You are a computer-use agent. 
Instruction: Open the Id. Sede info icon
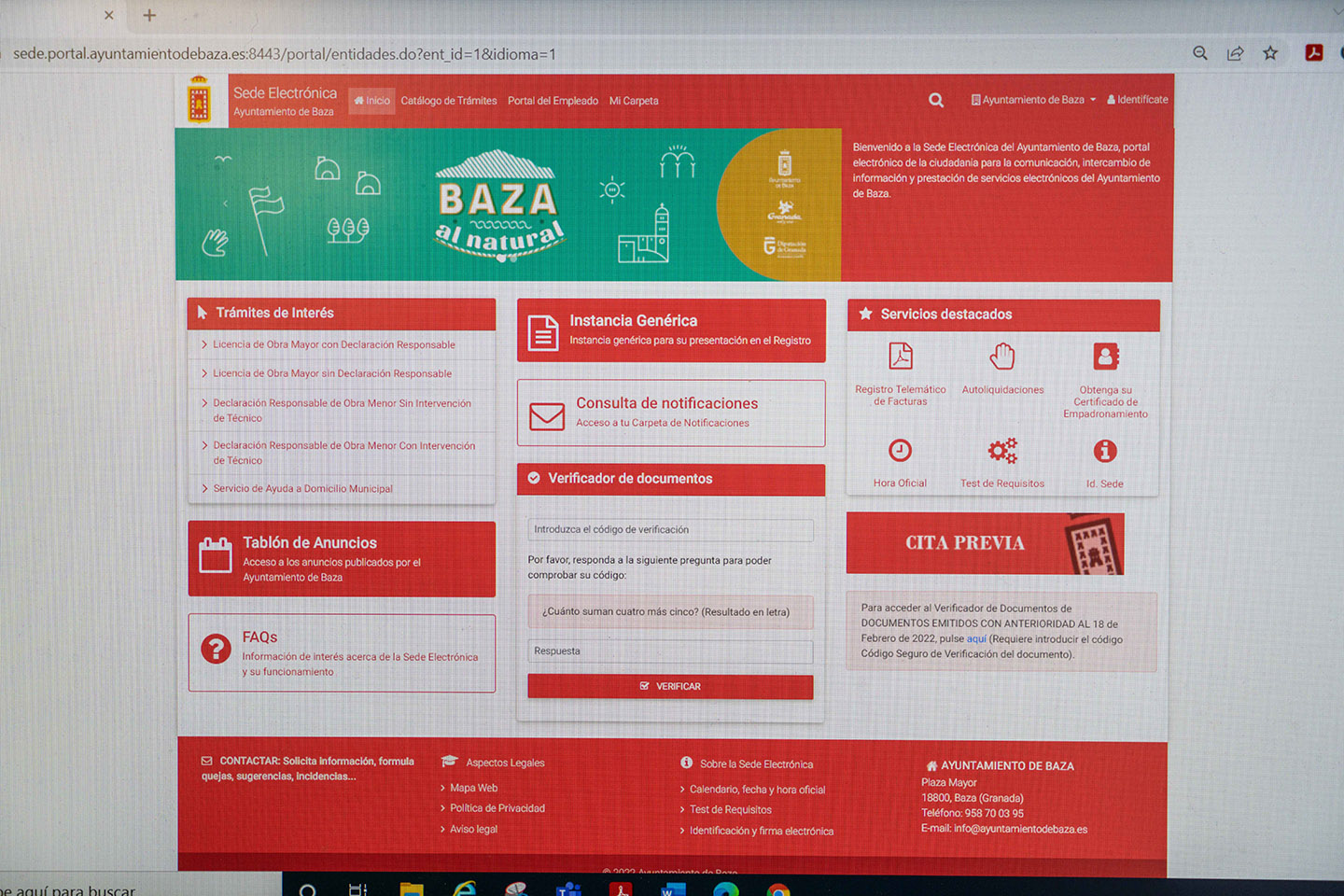tap(1105, 451)
